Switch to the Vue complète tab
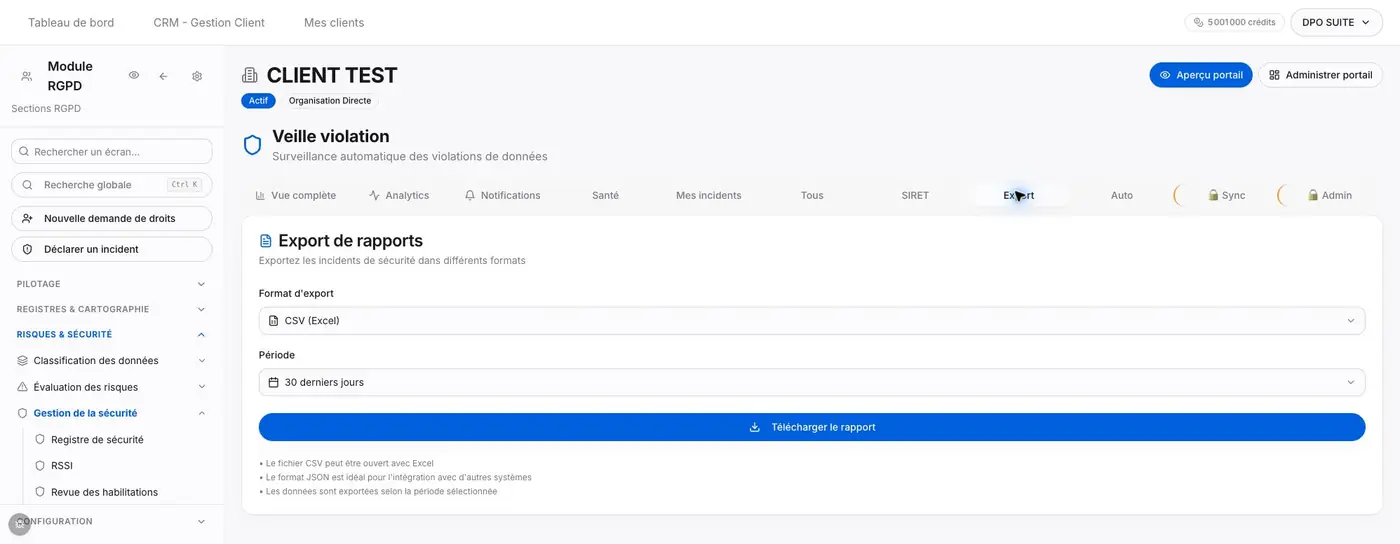1400x544 pixels. point(296,195)
